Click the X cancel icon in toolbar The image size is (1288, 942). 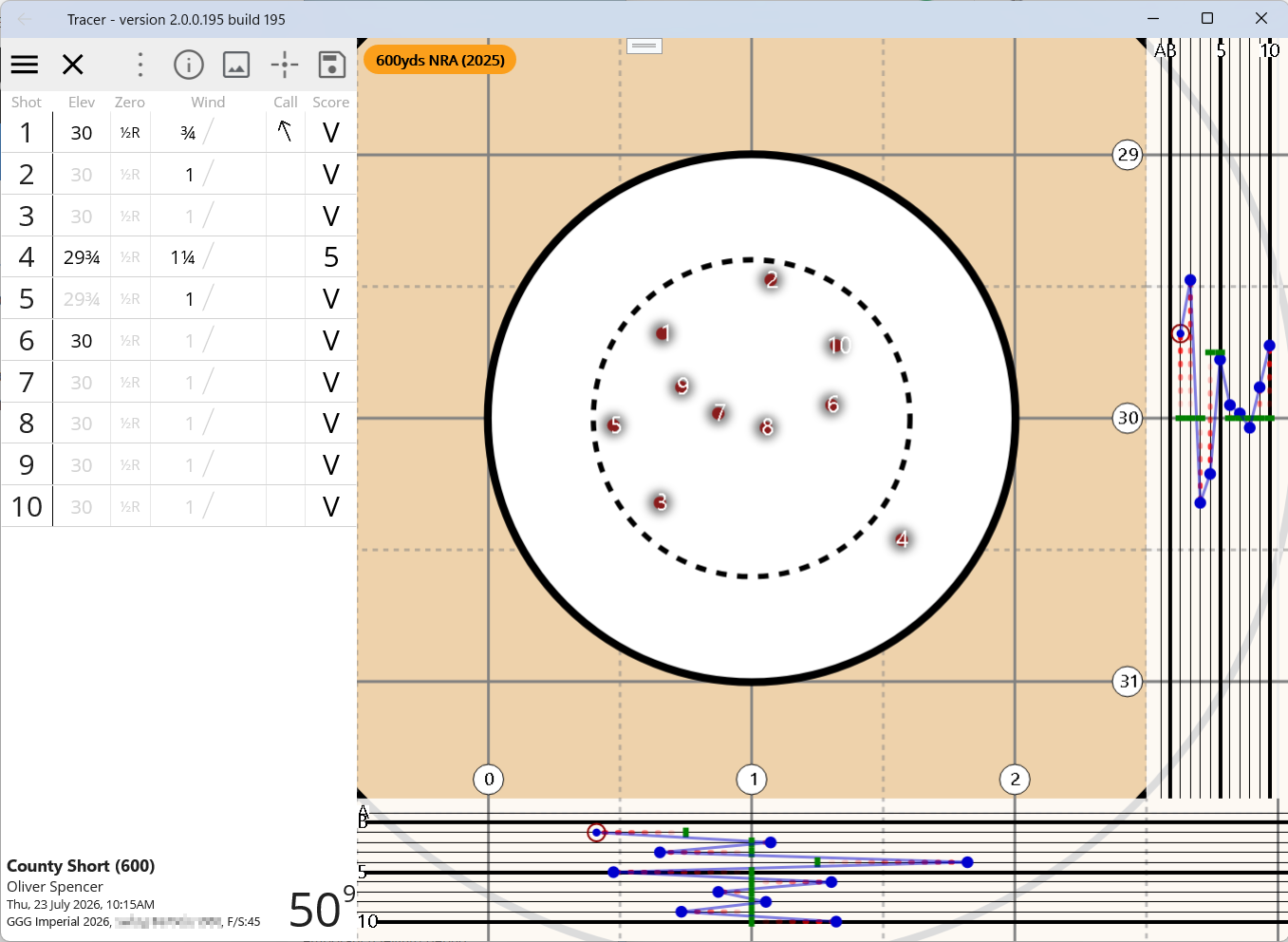73,65
